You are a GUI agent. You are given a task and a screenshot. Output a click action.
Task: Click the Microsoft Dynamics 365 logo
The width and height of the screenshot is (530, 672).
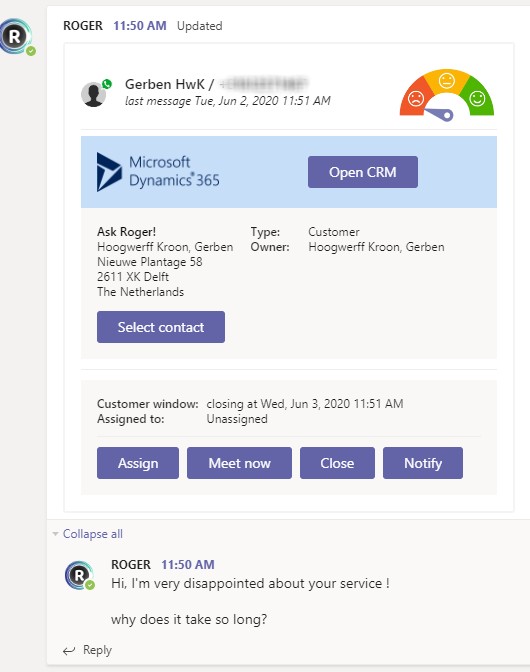pos(158,172)
